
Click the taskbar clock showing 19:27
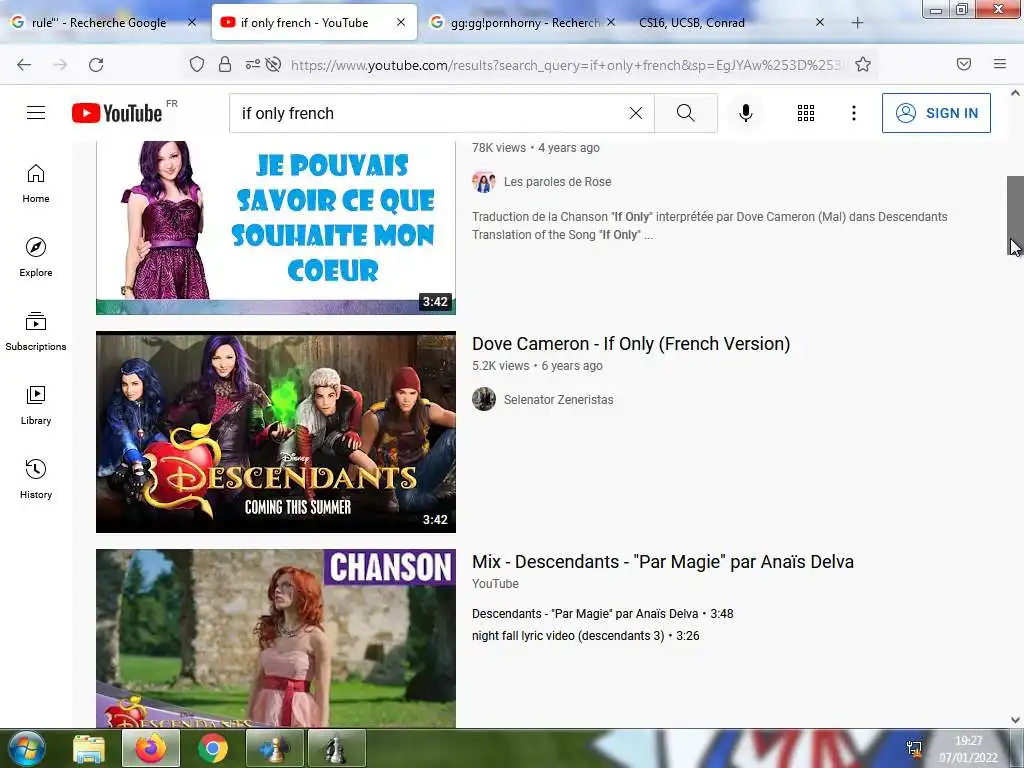(968, 748)
